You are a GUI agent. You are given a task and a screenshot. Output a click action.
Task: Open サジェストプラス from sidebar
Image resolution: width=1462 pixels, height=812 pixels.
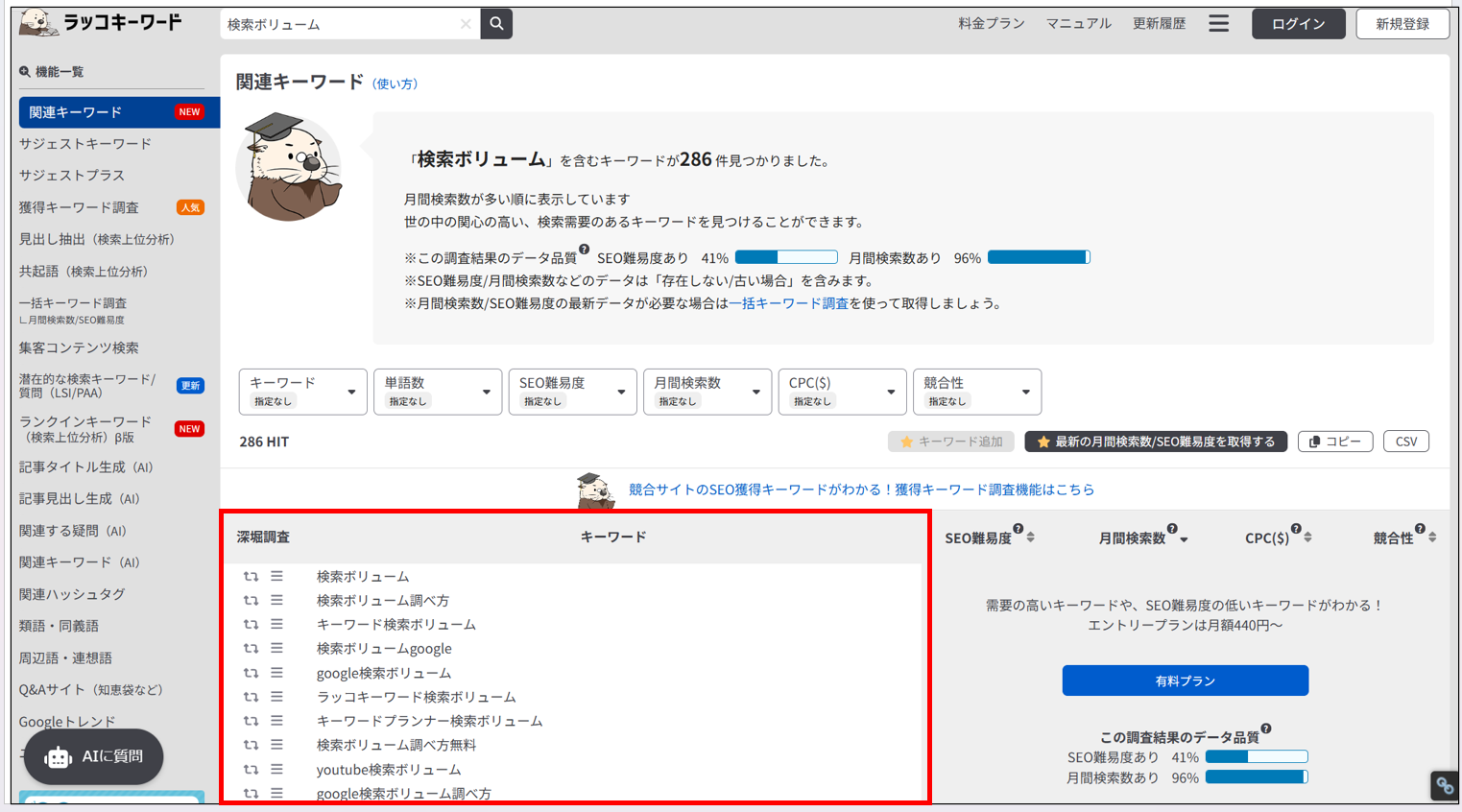click(x=72, y=176)
